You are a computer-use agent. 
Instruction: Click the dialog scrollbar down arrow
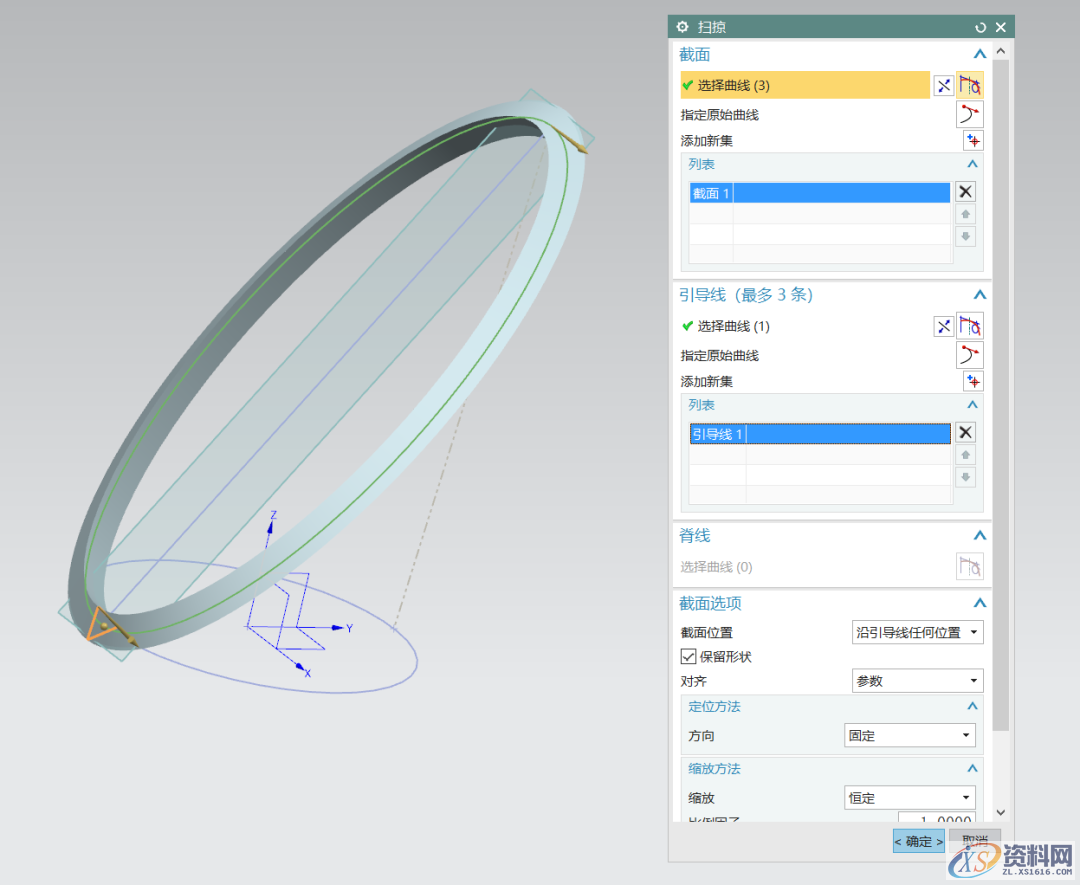1002,813
